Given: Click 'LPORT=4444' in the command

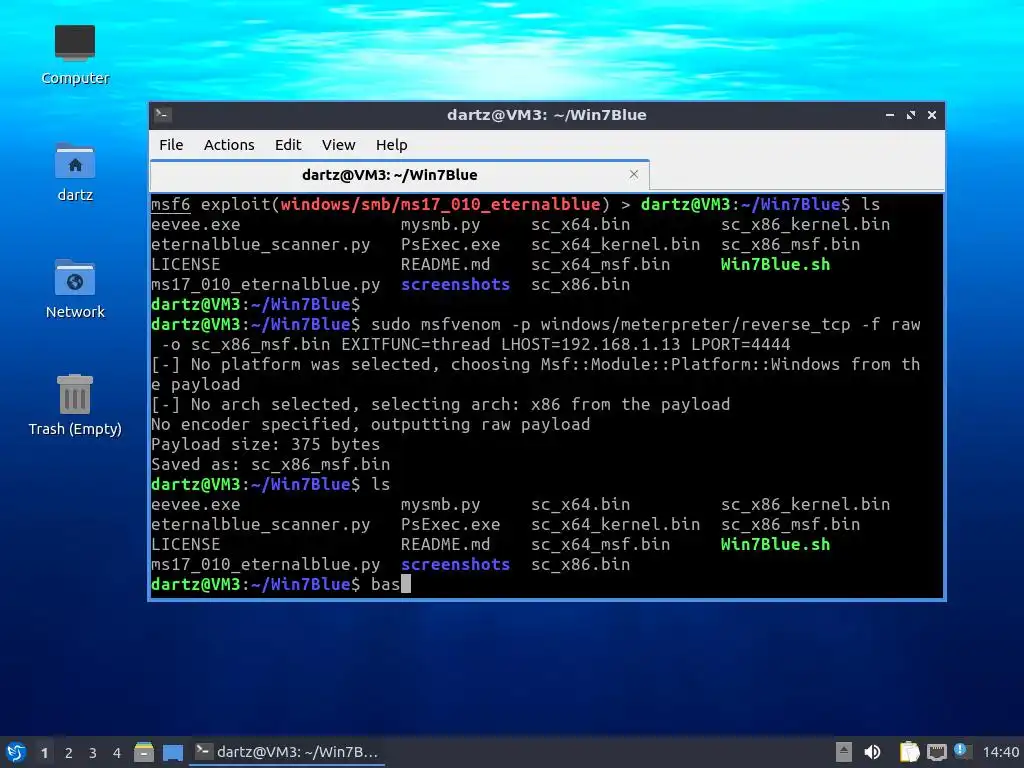Looking at the screenshot, I should pos(741,345).
